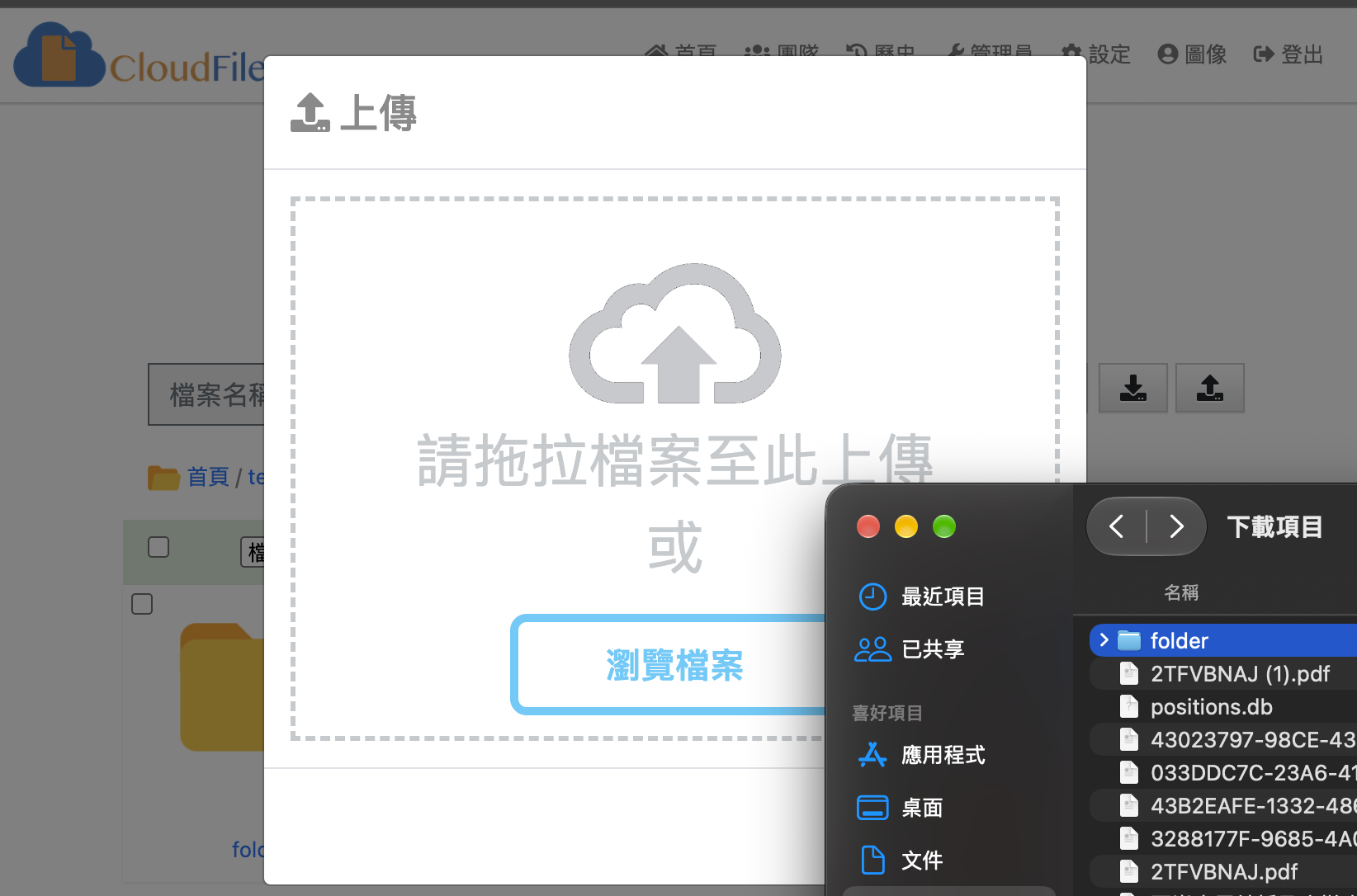Click the desktop icon next to 桌面
The width and height of the screenshot is (1357, 896).
tap(872, 808)
